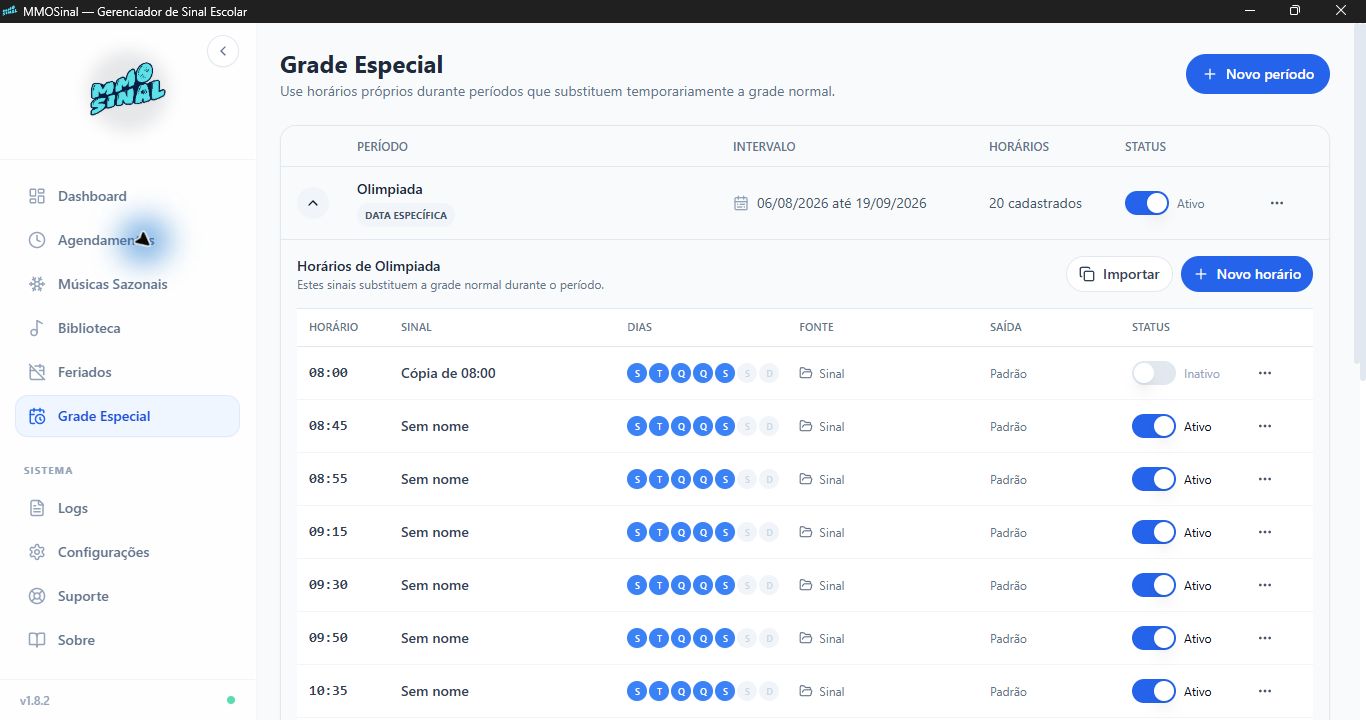Open the Biblioteca page
The height and width of the screenshot is (720, 1366).
127,328
